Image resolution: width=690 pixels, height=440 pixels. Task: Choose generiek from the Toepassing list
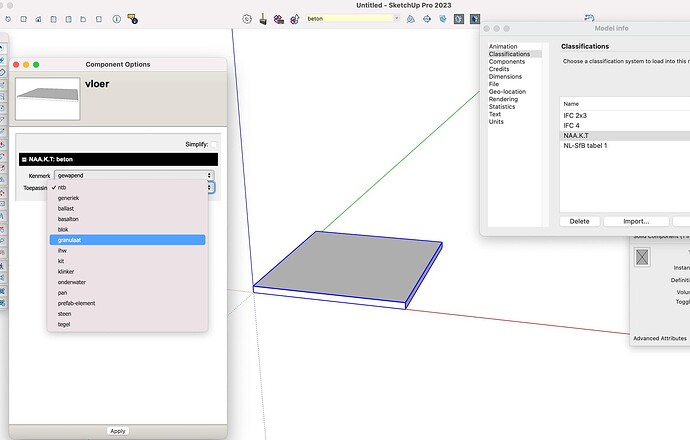point(127,198)
